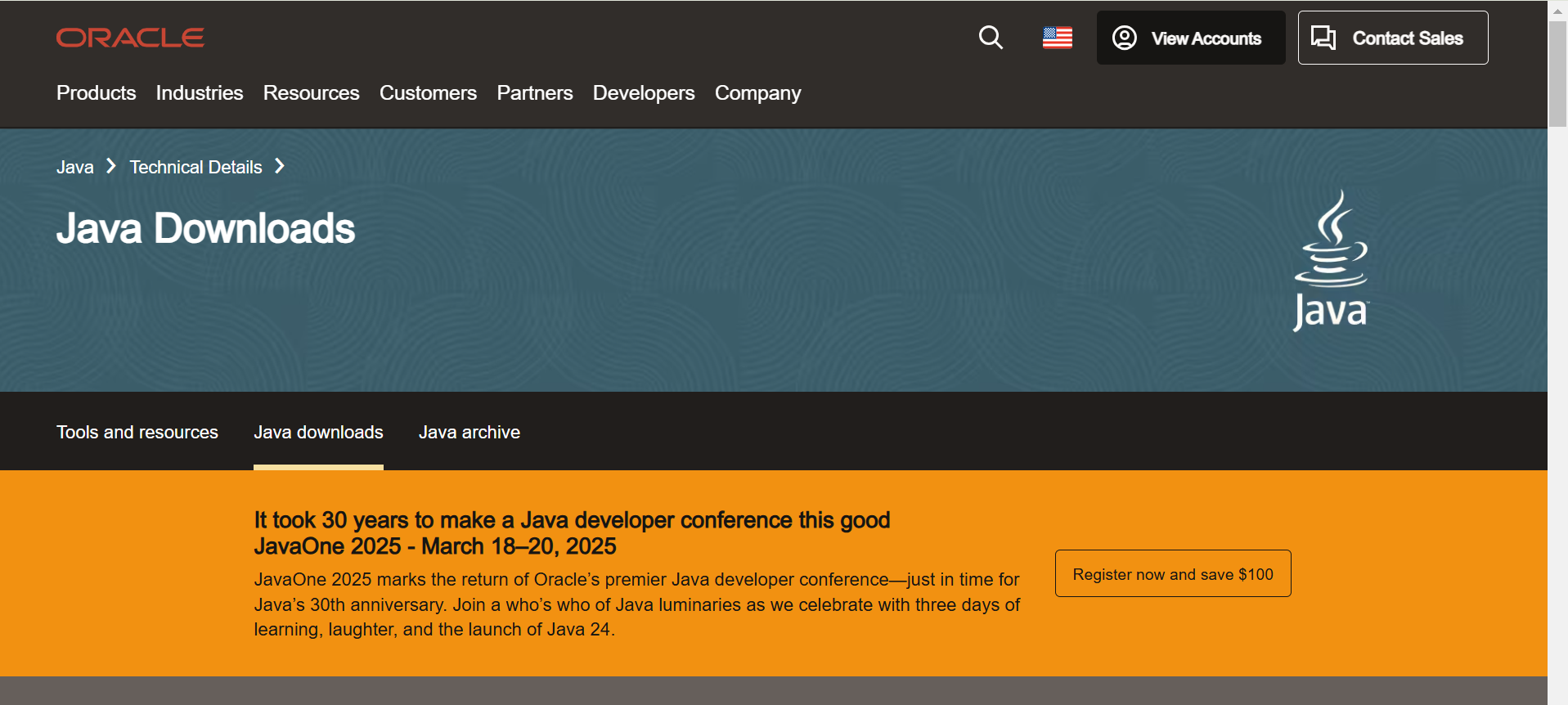Click the page's vertical scrollbar thumb

tap(1557, 74)
